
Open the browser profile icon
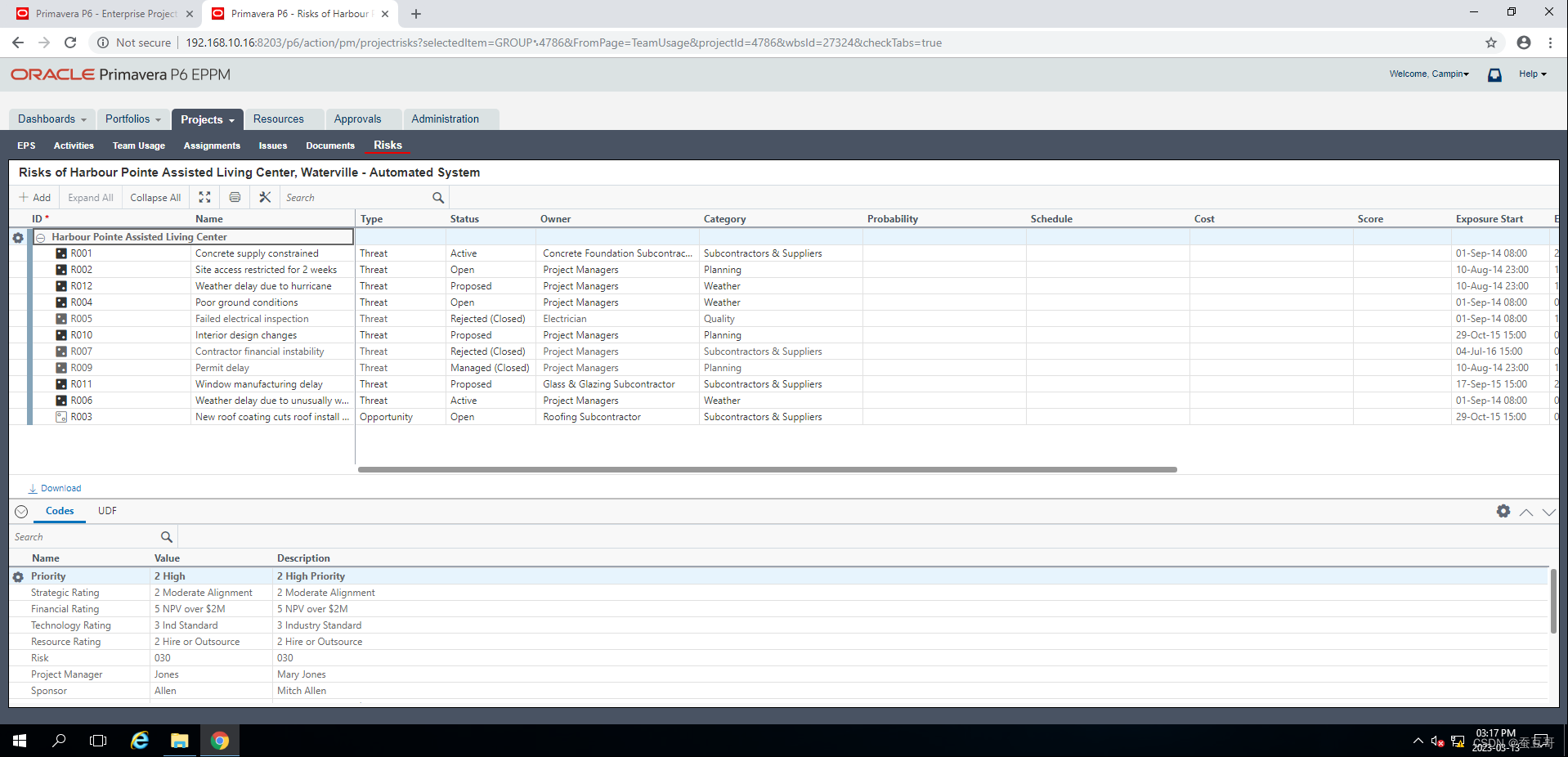[1524, 43]
